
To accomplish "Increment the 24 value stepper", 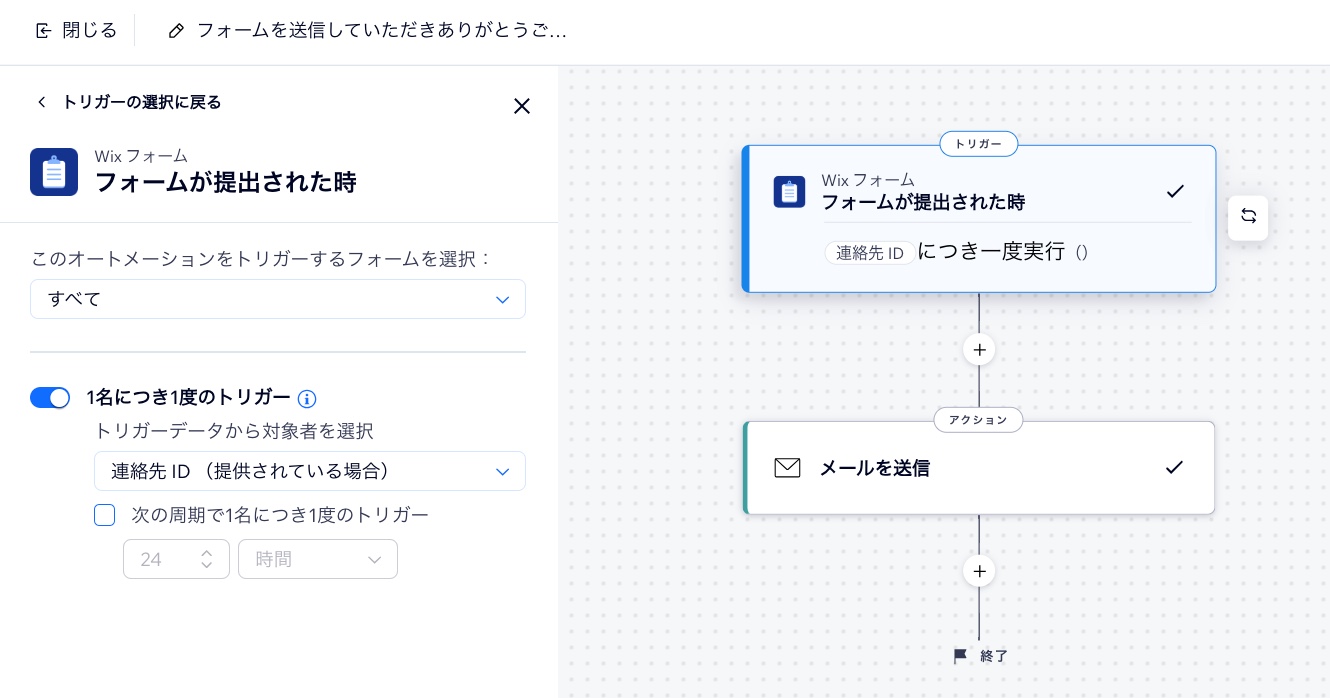I will pyautogui.click(x=207, y=553).
